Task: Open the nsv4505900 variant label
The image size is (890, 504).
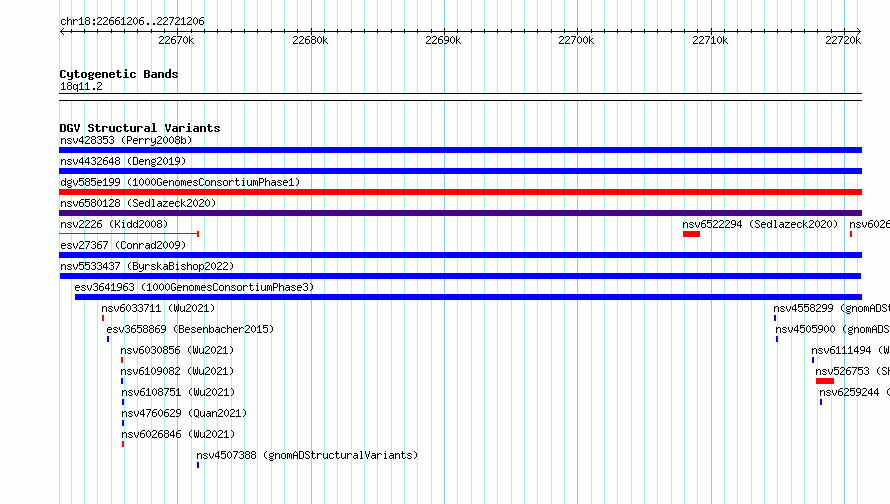Action: tap(833, 329)
